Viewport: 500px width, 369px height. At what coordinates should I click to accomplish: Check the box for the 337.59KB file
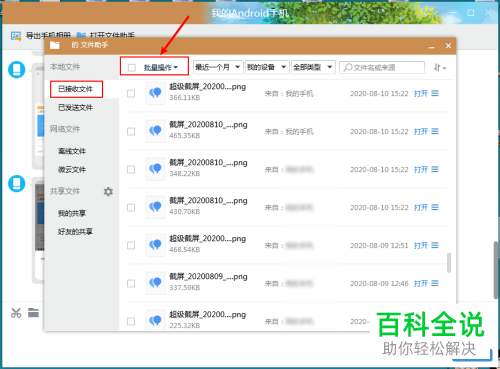131,284
